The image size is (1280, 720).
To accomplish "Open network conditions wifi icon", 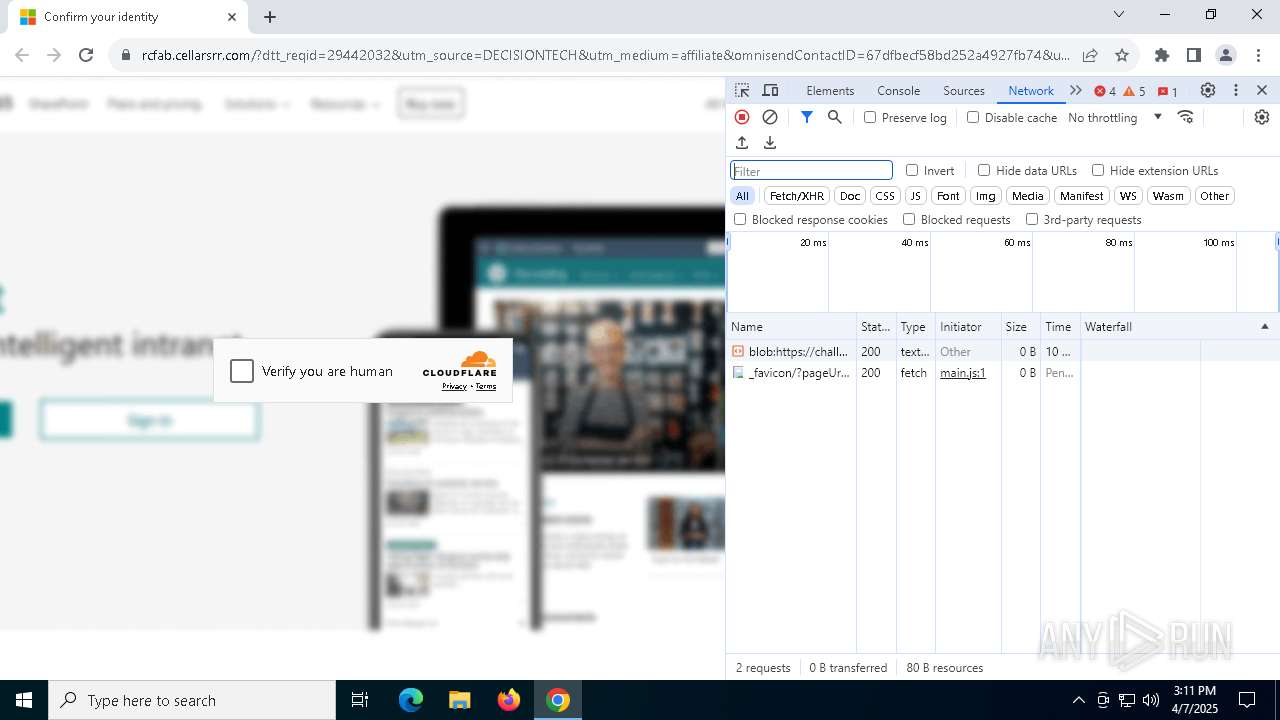I will coord(1186,117).
